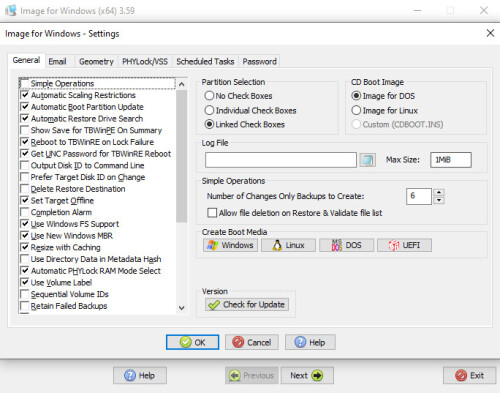Toggle Allow file deletion on Restore
Viewport: 500px width, 393px height.
(212, 213)
